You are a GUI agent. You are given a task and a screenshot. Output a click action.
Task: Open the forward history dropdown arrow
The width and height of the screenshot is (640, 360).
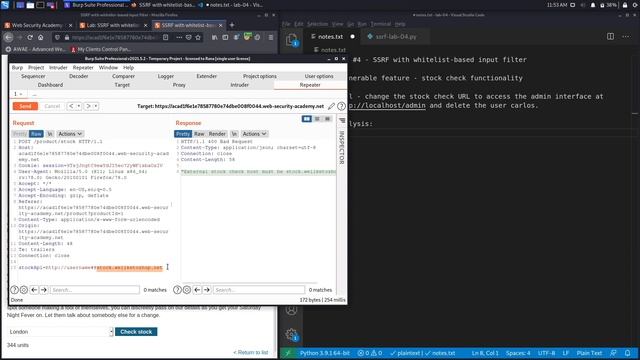[96, 106]
